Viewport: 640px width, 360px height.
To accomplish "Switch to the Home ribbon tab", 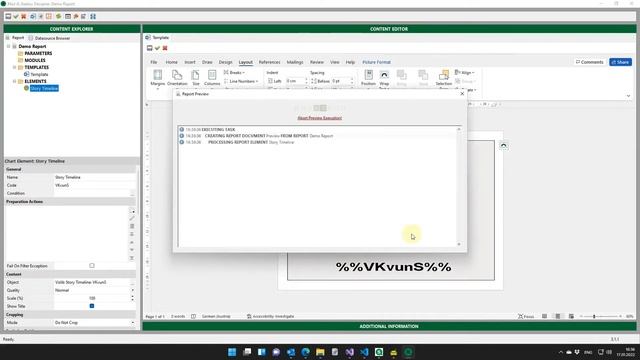I will pos(171,62).
